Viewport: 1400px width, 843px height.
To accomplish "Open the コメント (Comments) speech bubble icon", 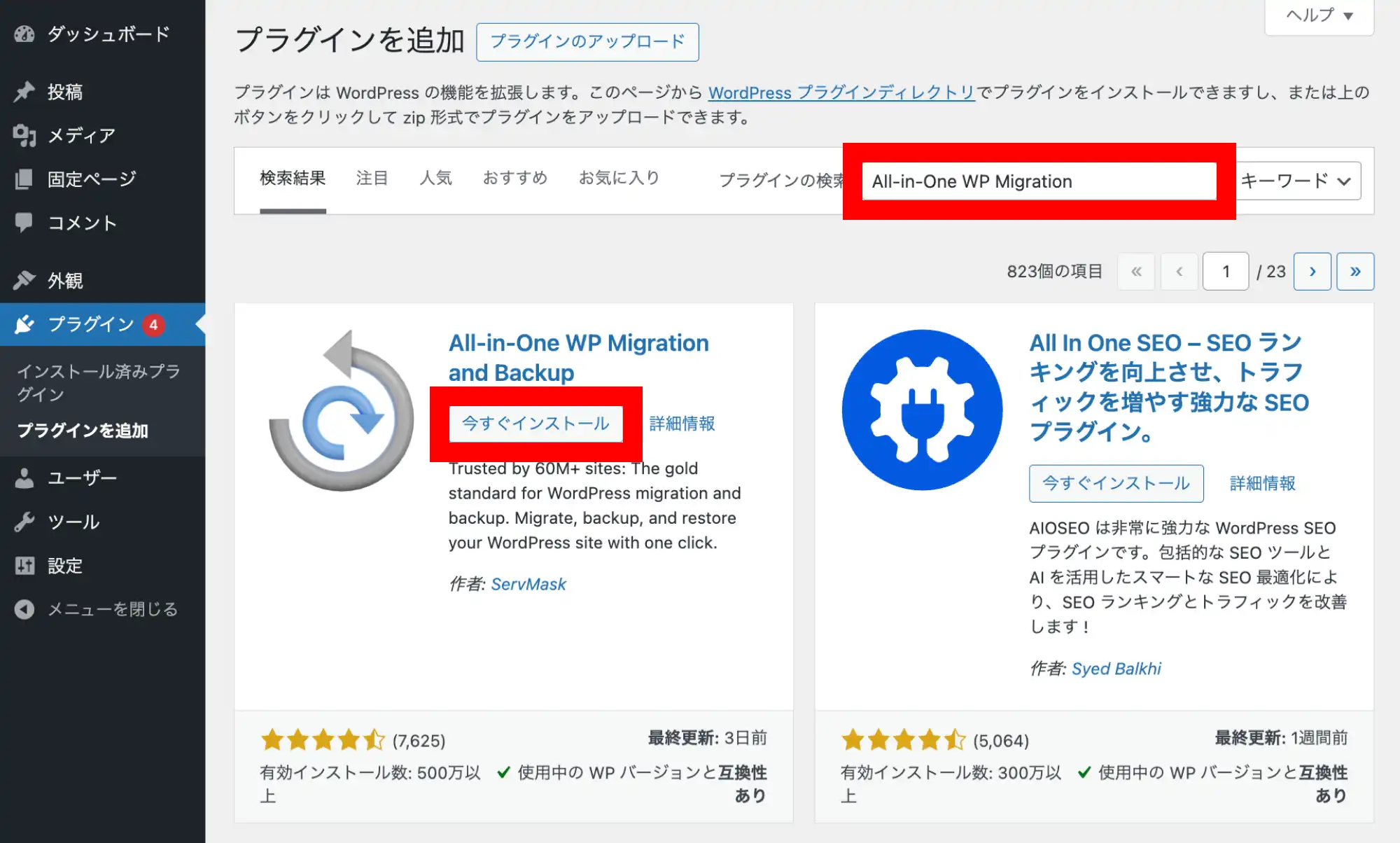I will pyautogui.click(x=24, y=223).
